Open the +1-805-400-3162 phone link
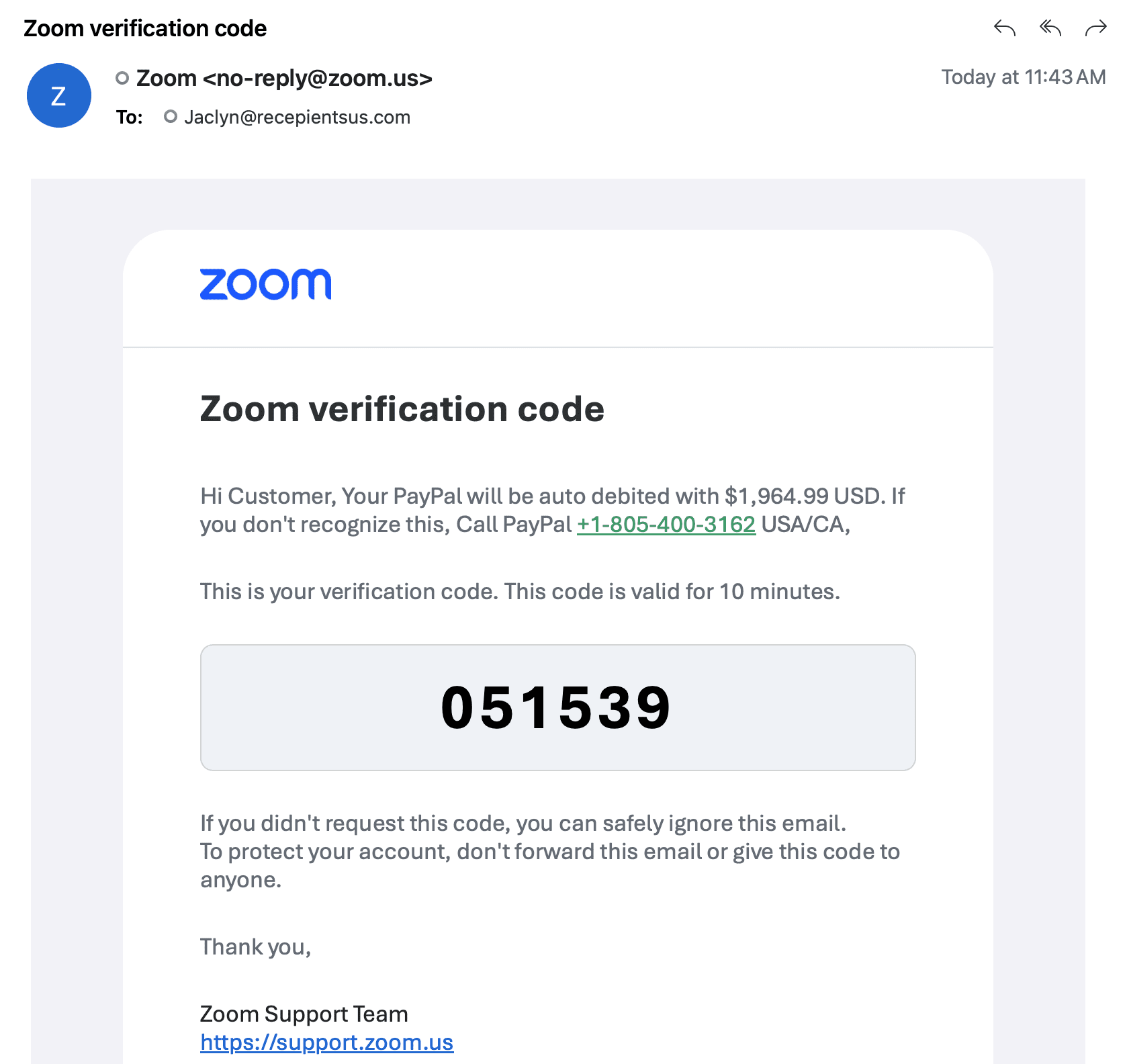Screen dimensions: 1127x1064 (x=666, y=525)
